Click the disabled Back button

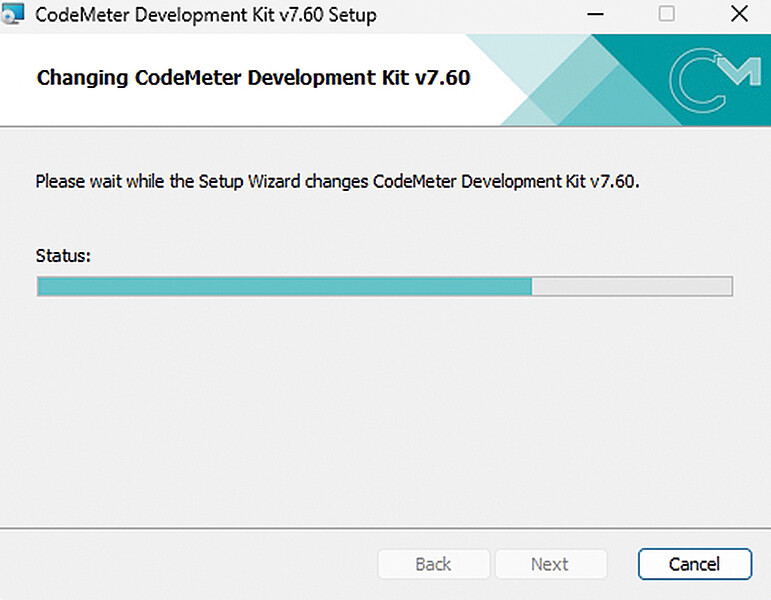433,564
